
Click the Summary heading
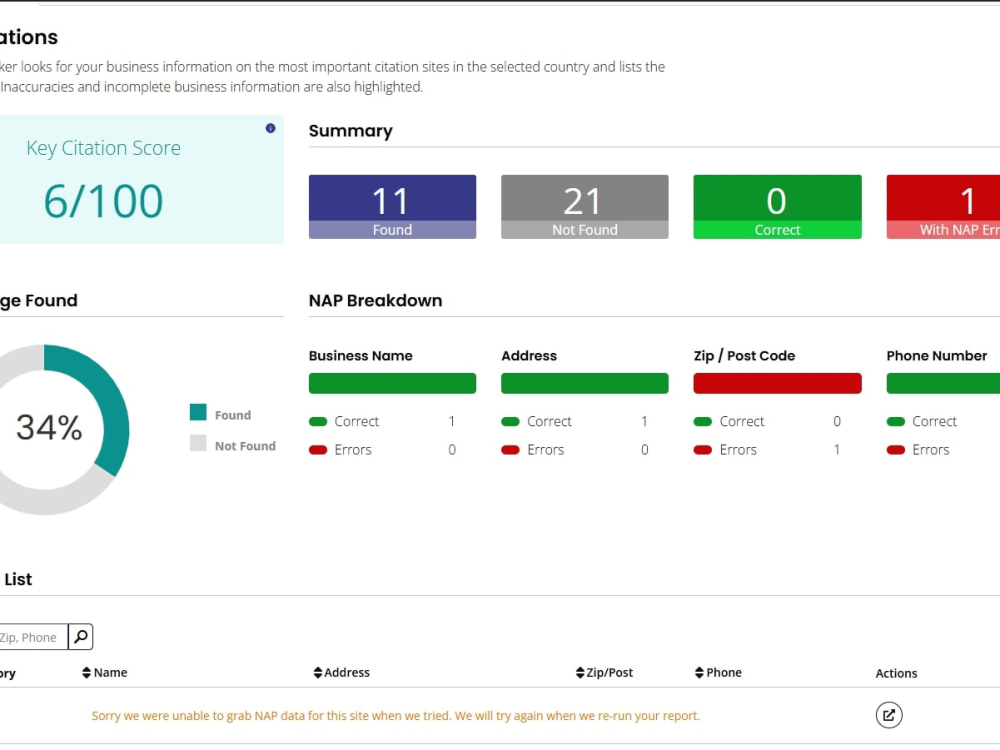[351, 131]
